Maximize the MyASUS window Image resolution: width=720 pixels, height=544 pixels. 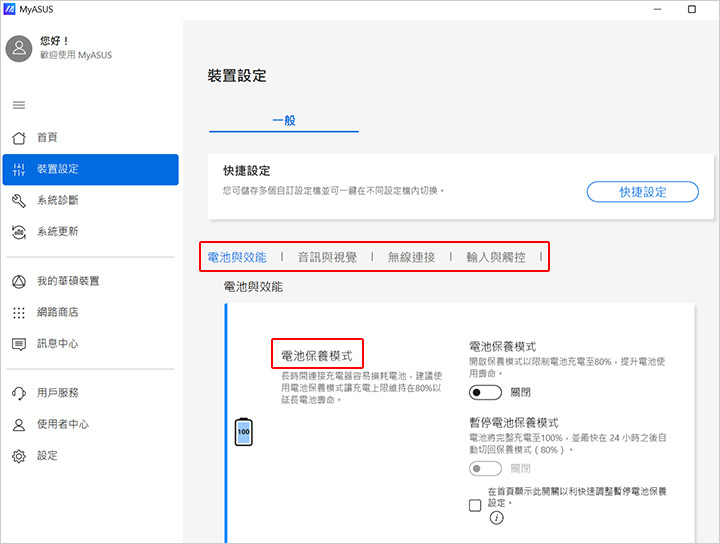point(692,9)
